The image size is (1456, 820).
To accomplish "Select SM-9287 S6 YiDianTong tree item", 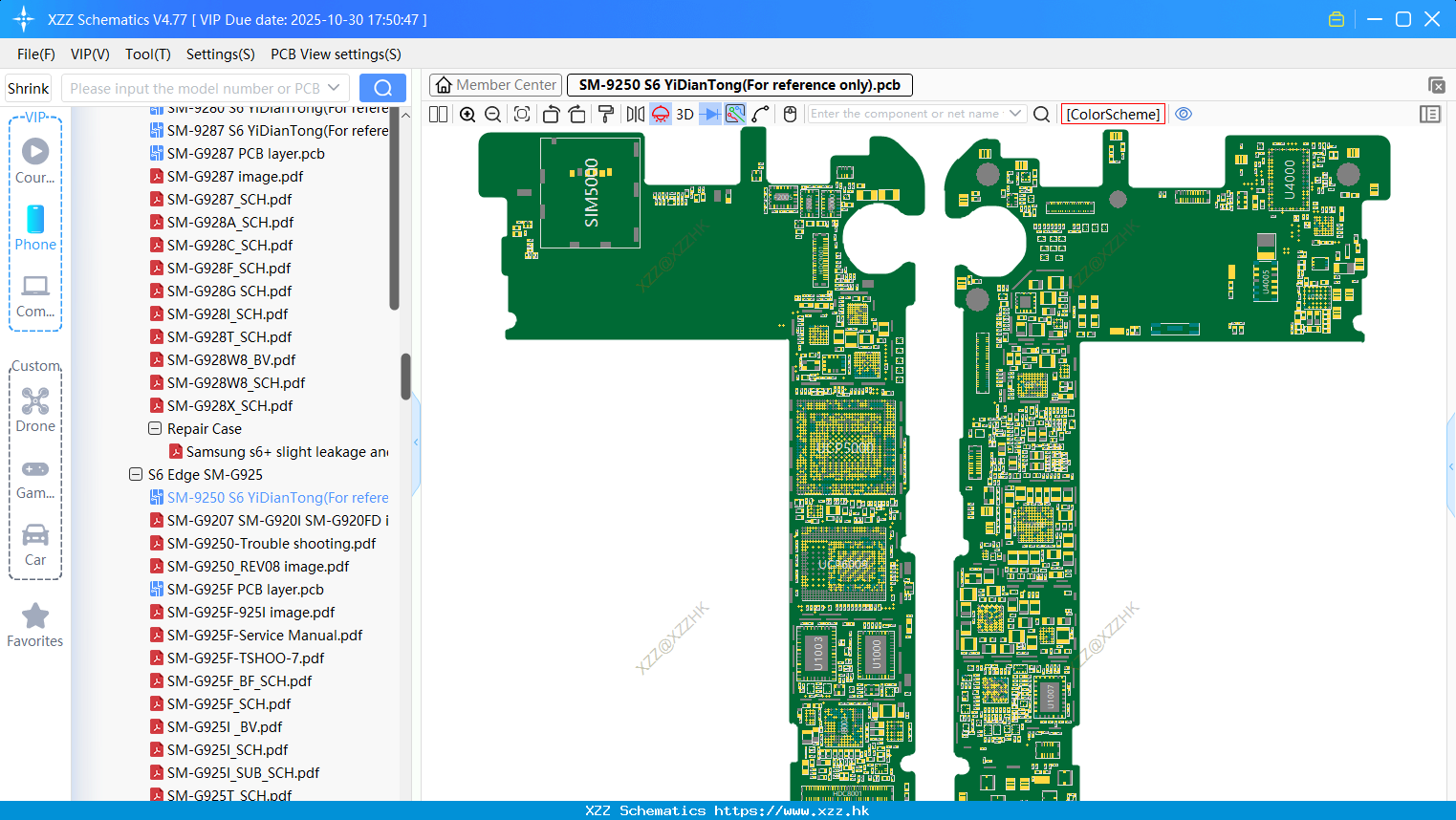I will click(x=277, y=130).
